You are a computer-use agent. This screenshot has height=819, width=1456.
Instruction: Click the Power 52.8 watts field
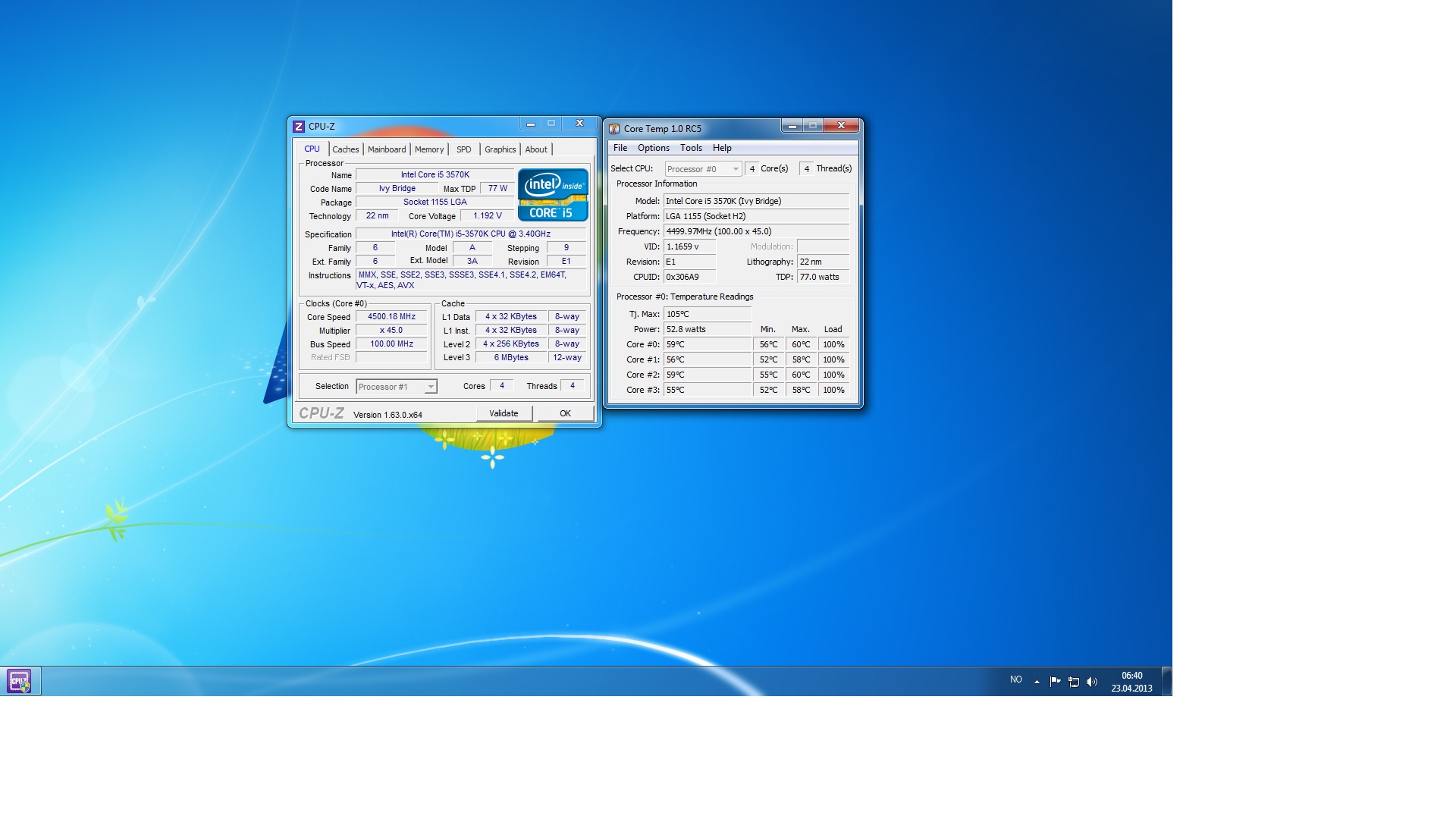[x=708, y=330]
